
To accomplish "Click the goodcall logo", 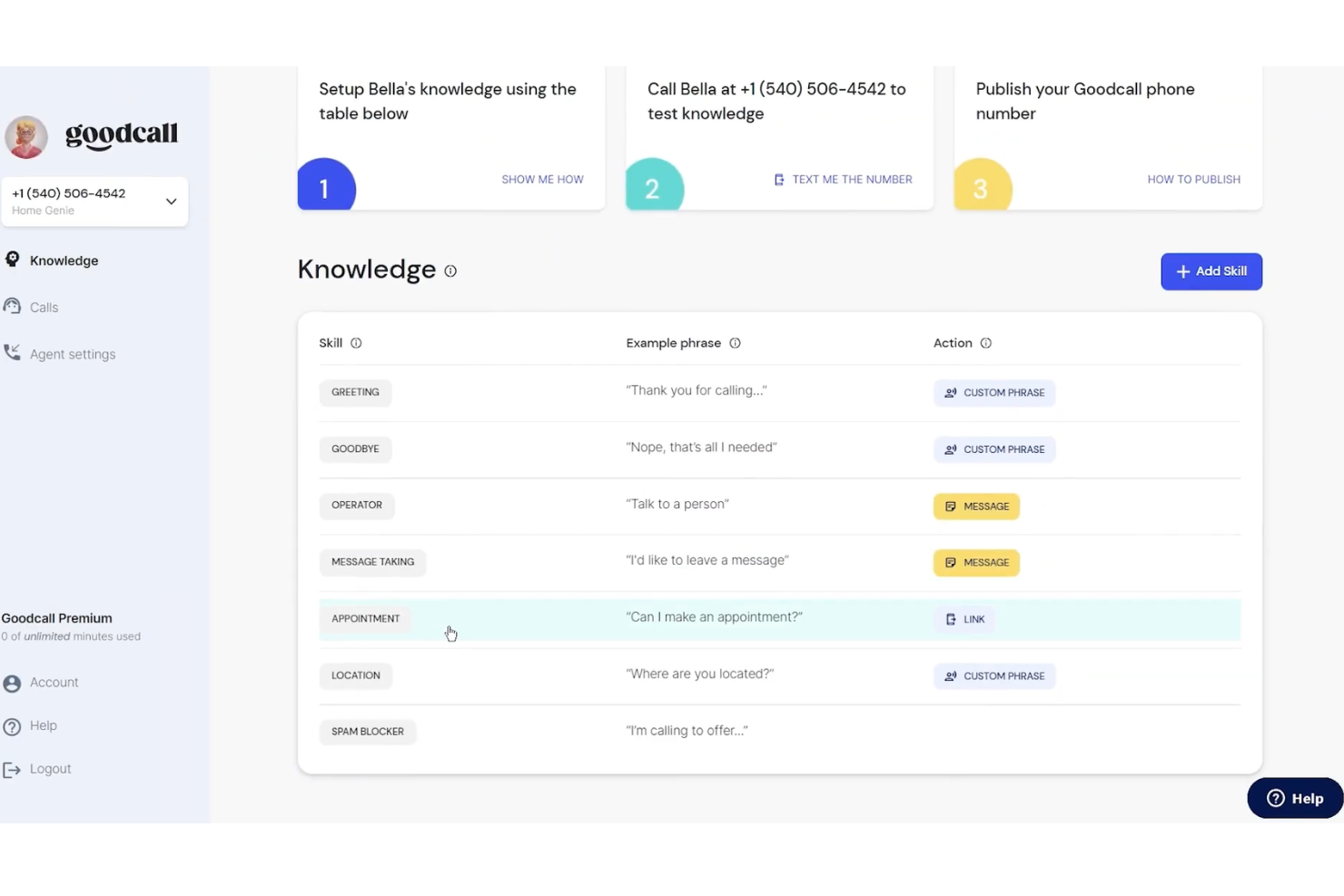I will [122, 134].
